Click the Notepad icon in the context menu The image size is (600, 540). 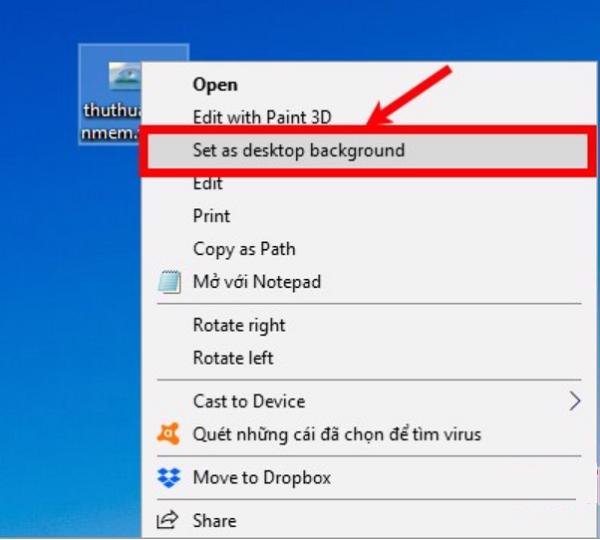pyautogui.click(x=169, y=282)
